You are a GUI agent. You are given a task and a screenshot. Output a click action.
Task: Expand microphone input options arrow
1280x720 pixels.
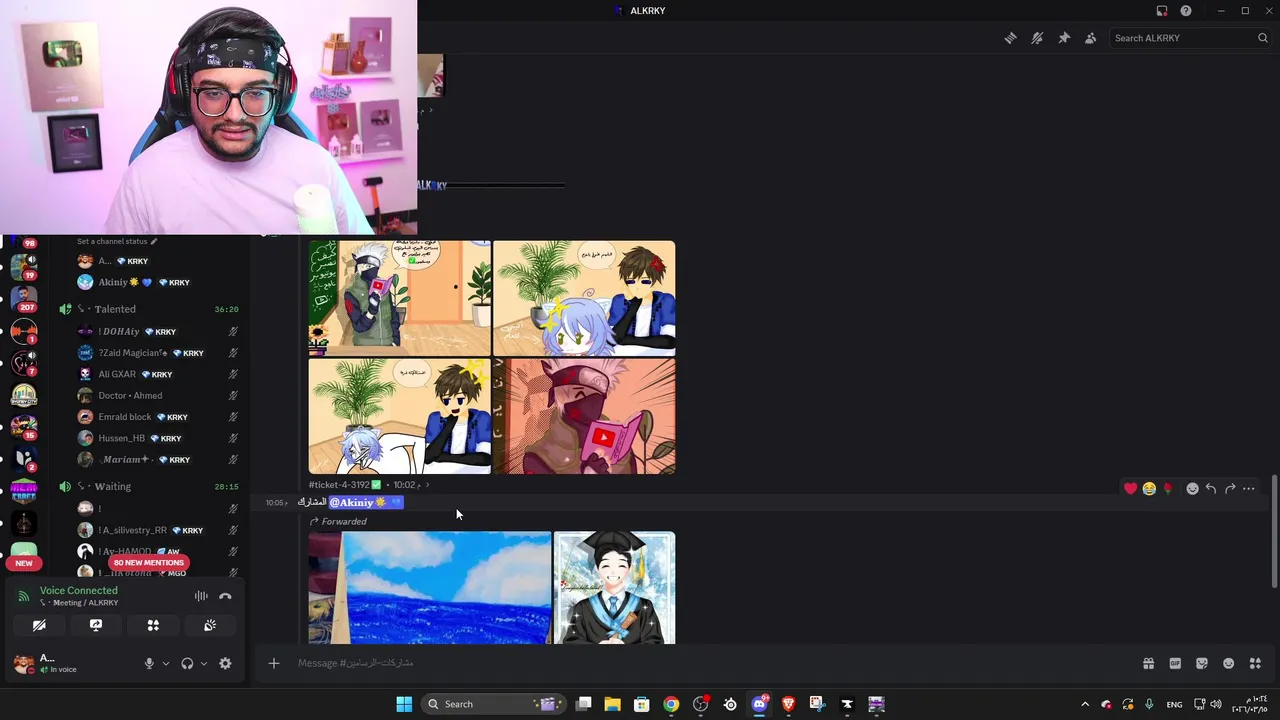(166, 663)
